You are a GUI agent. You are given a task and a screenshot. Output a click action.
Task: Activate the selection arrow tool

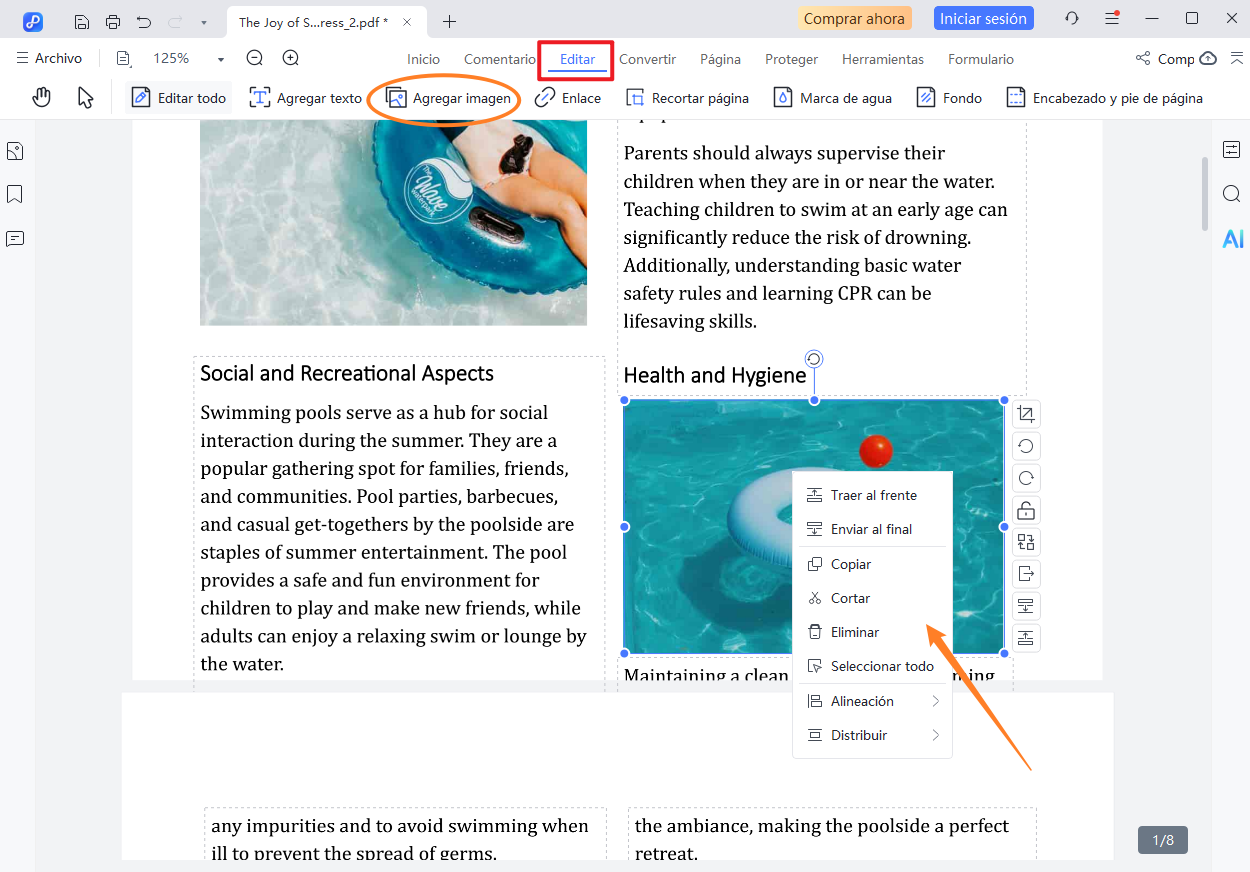point(85,97)
